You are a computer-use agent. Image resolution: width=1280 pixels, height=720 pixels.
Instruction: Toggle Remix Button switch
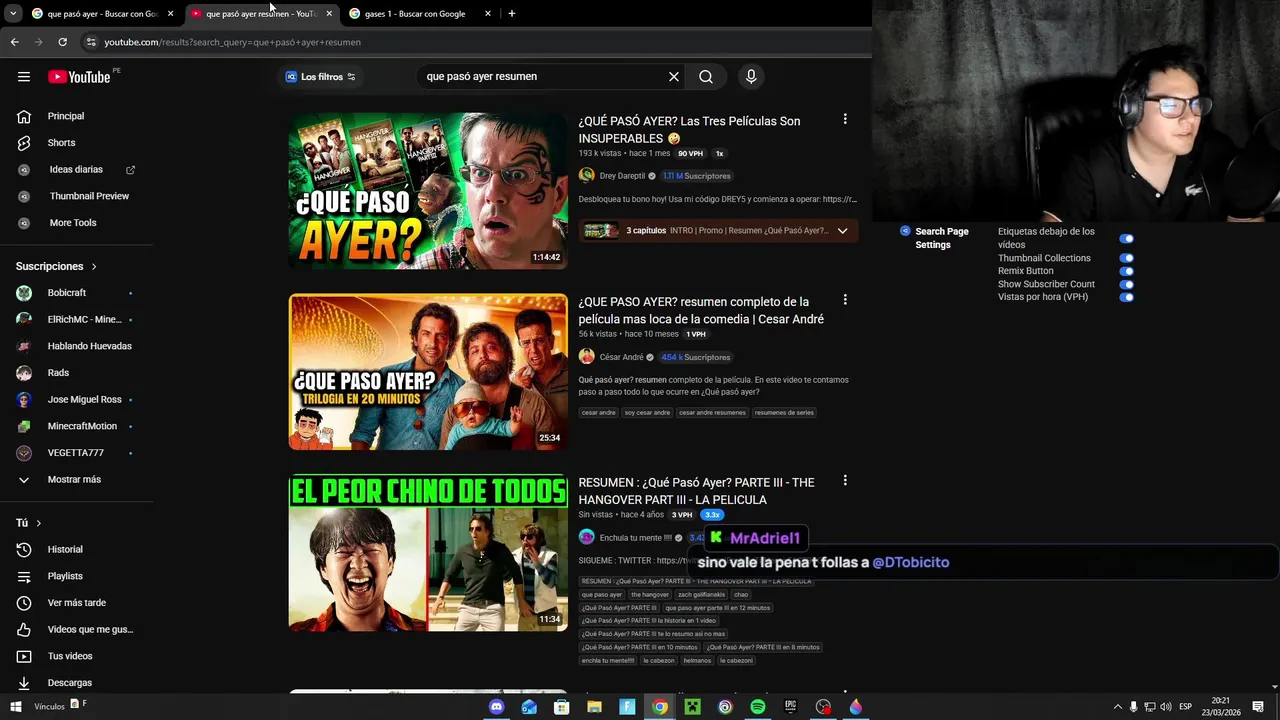pos(1127,271)
